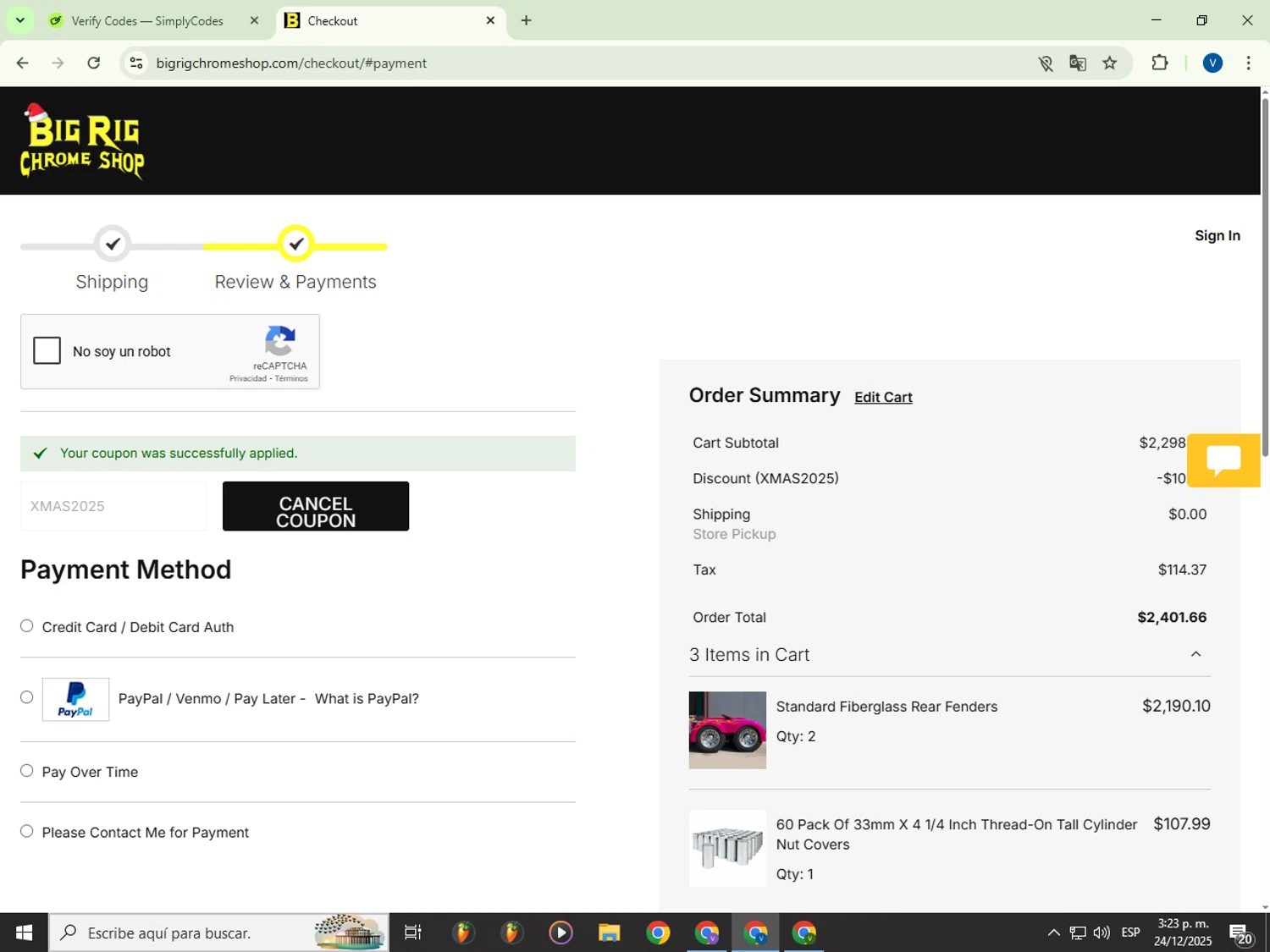Open Task View in the taskbar
The height and width of the screenshot is (952, 1270).
413,933
